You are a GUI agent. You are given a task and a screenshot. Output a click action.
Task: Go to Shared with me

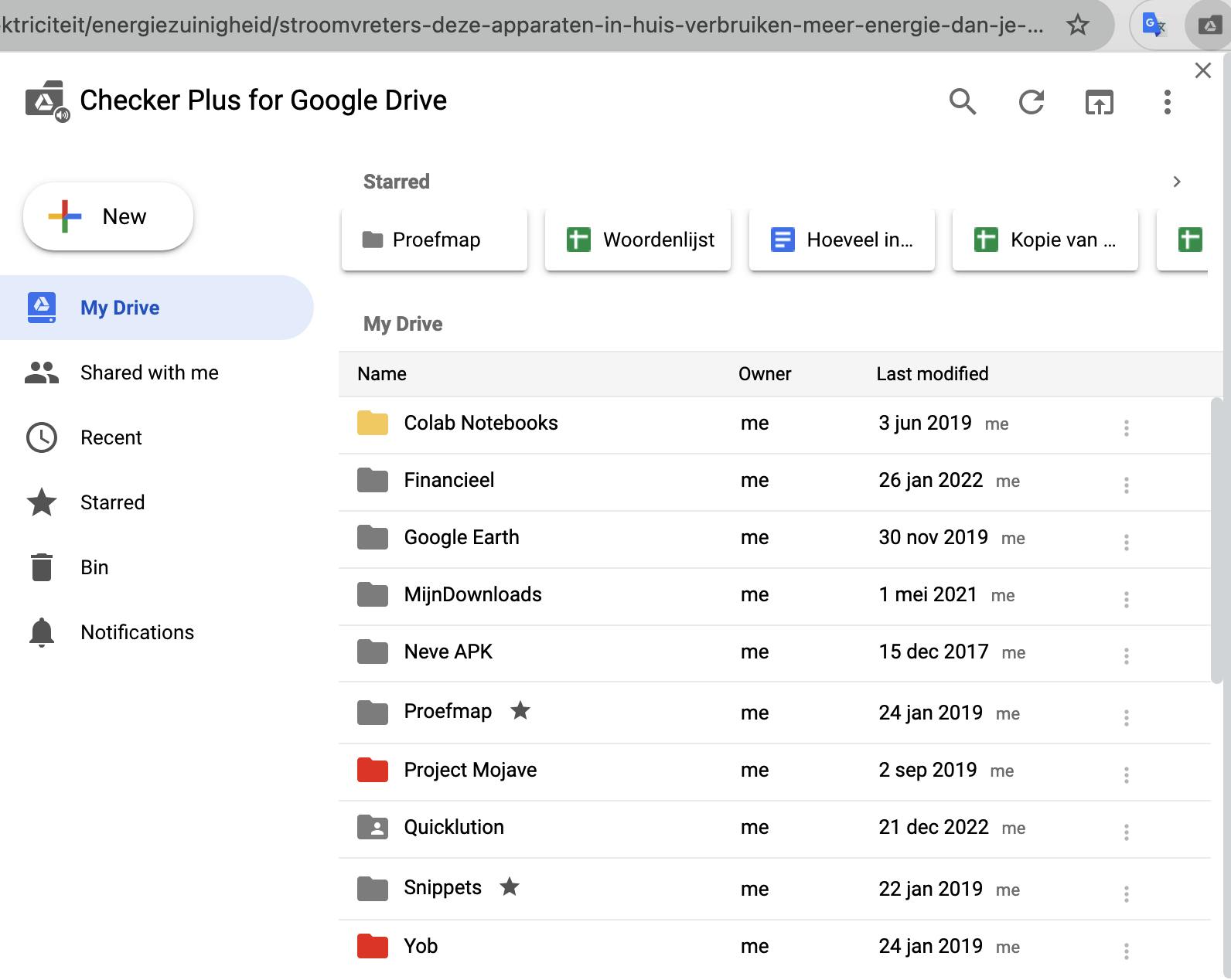click(x=149, y=373)
